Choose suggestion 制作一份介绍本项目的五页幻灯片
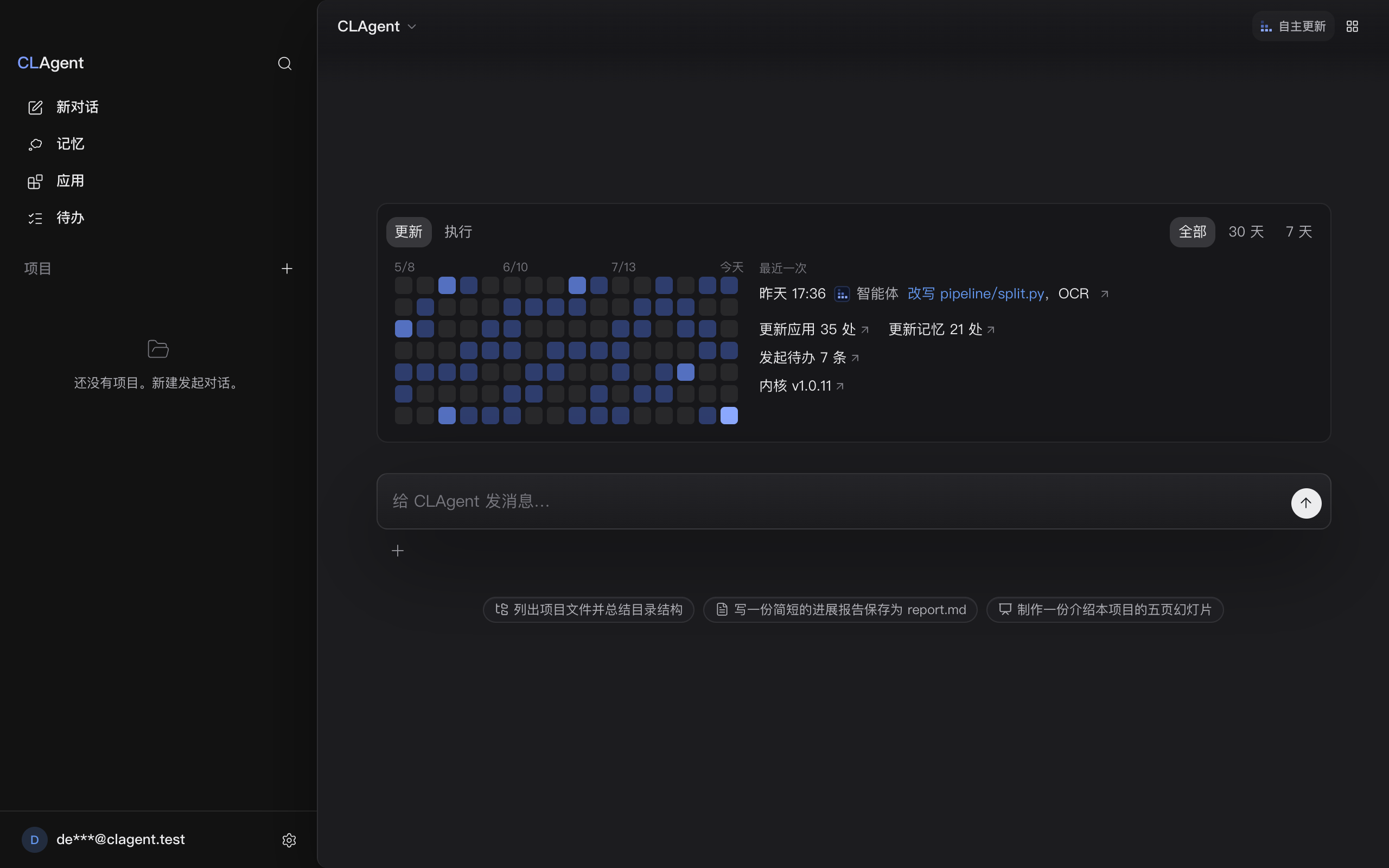The width and height of the screenshot is (1389, 868). click(x=1105, y=610)
